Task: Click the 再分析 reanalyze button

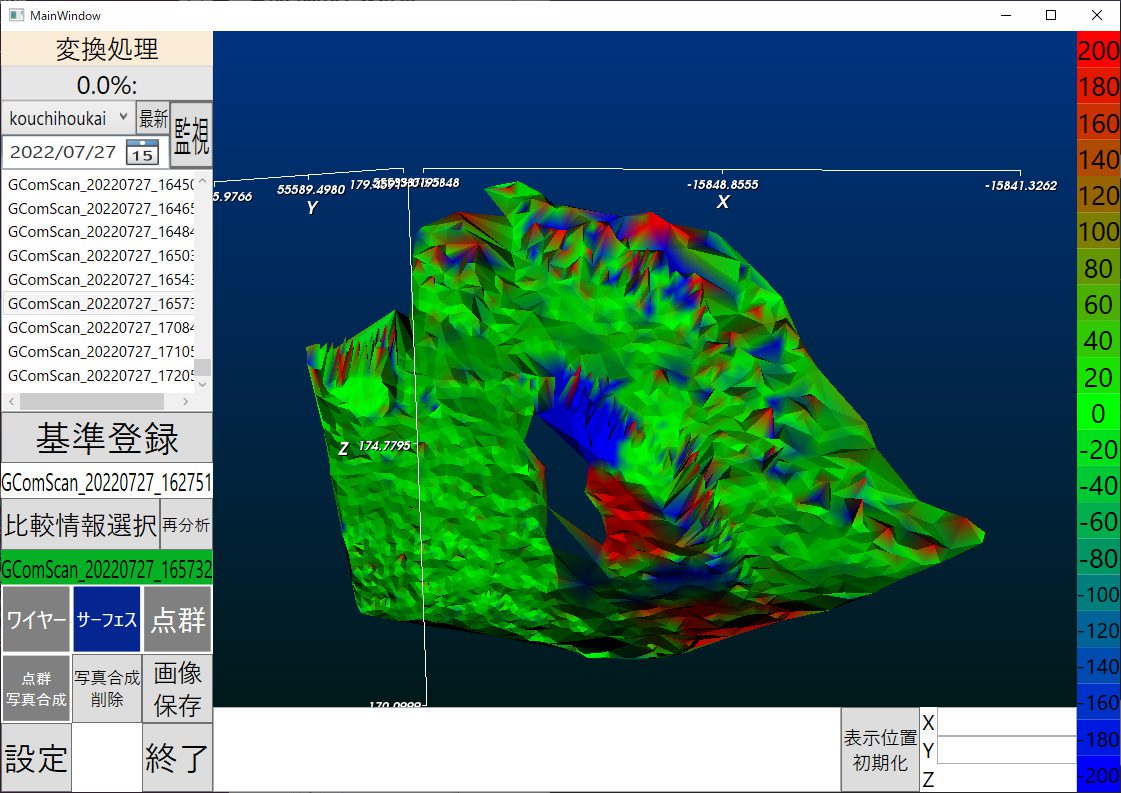Action: (186, 524)
